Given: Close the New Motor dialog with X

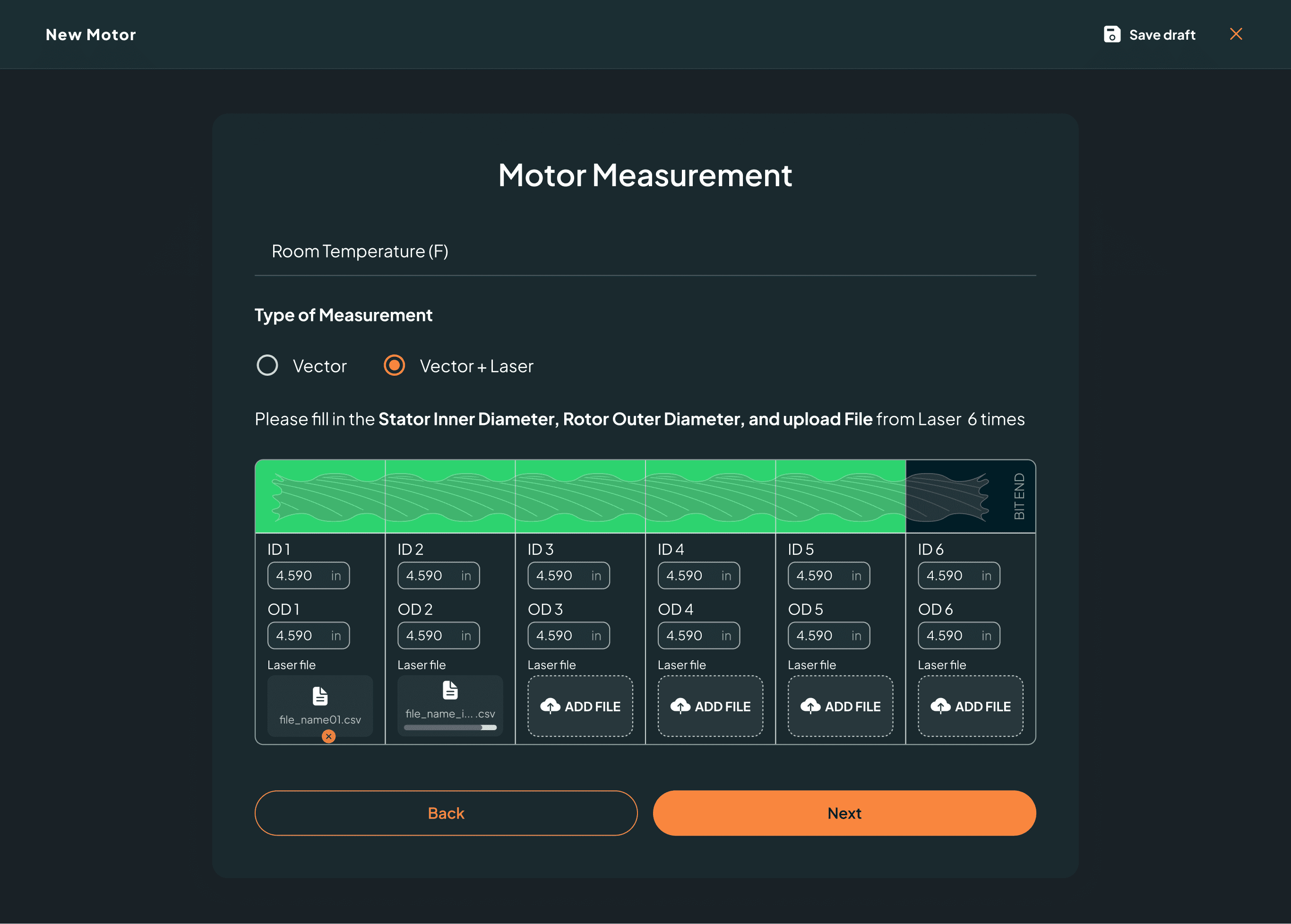Looking at the screenshot, I should point(1235,34).
